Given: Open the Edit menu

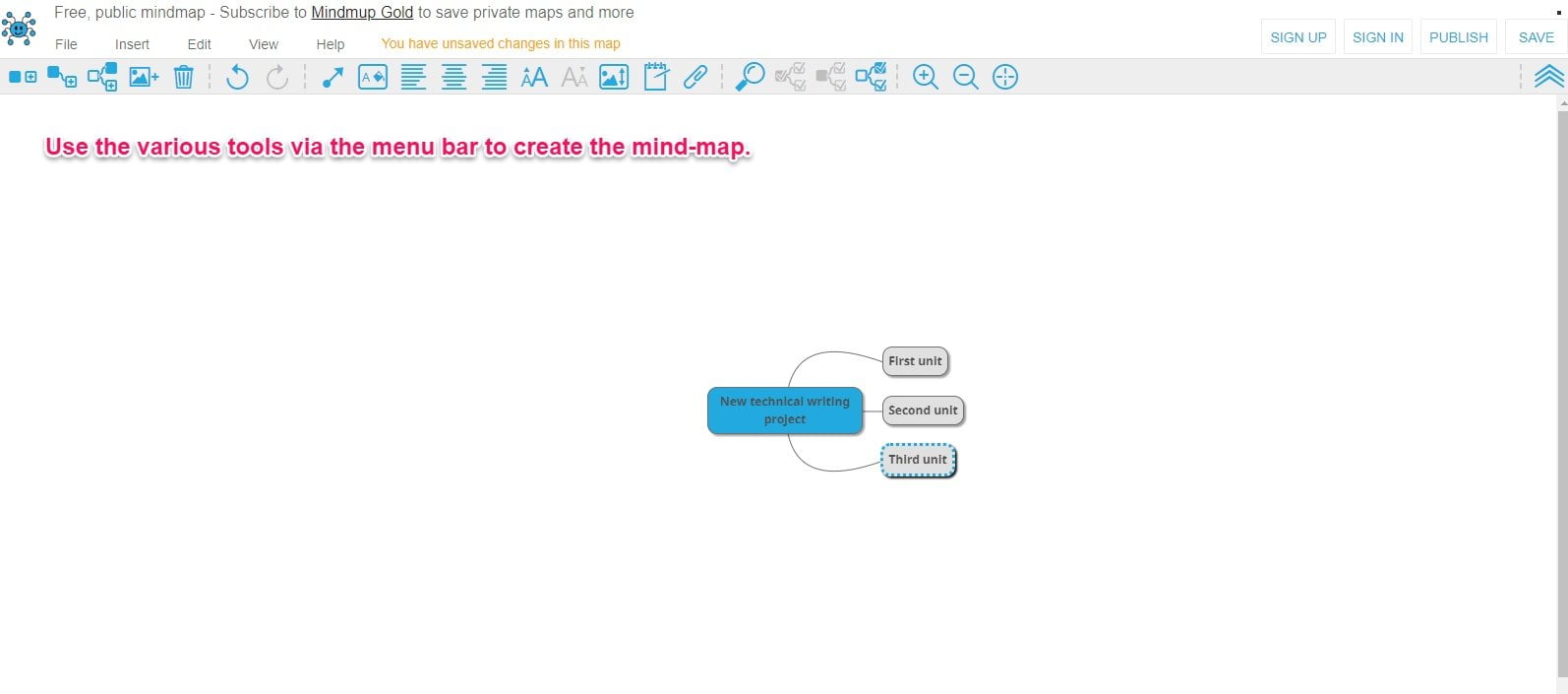Looking at the screenshot, I should point(200,44).
